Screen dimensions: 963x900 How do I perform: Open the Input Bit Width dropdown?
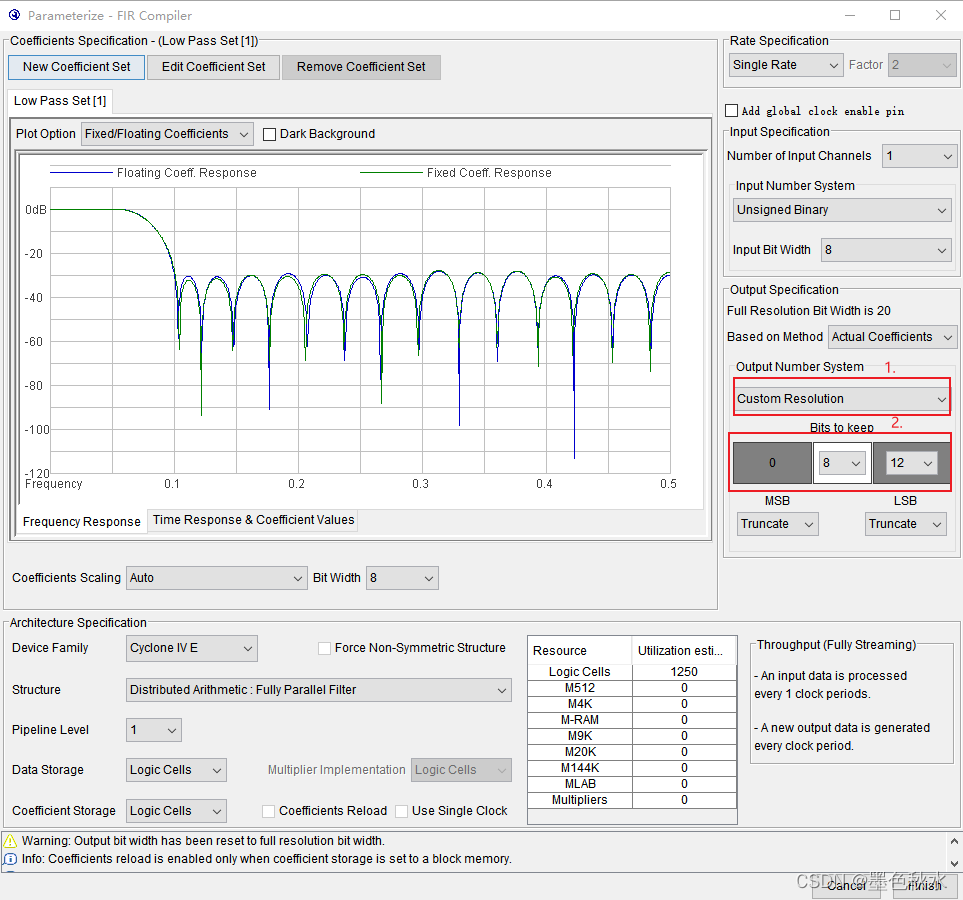point(886,250)
